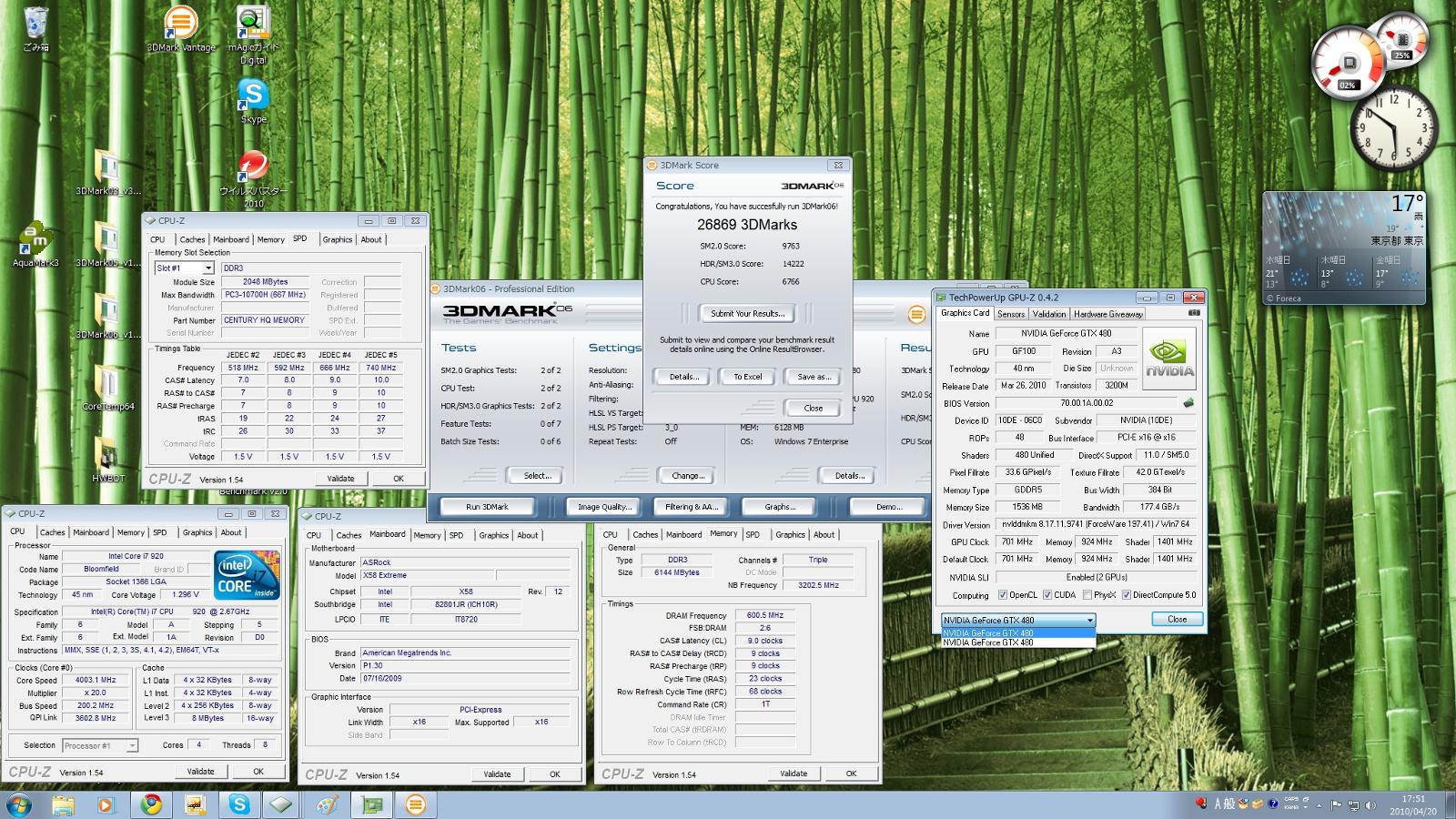Open the Hardware Giveaway tab in GPU-Z

(1108, 314)
